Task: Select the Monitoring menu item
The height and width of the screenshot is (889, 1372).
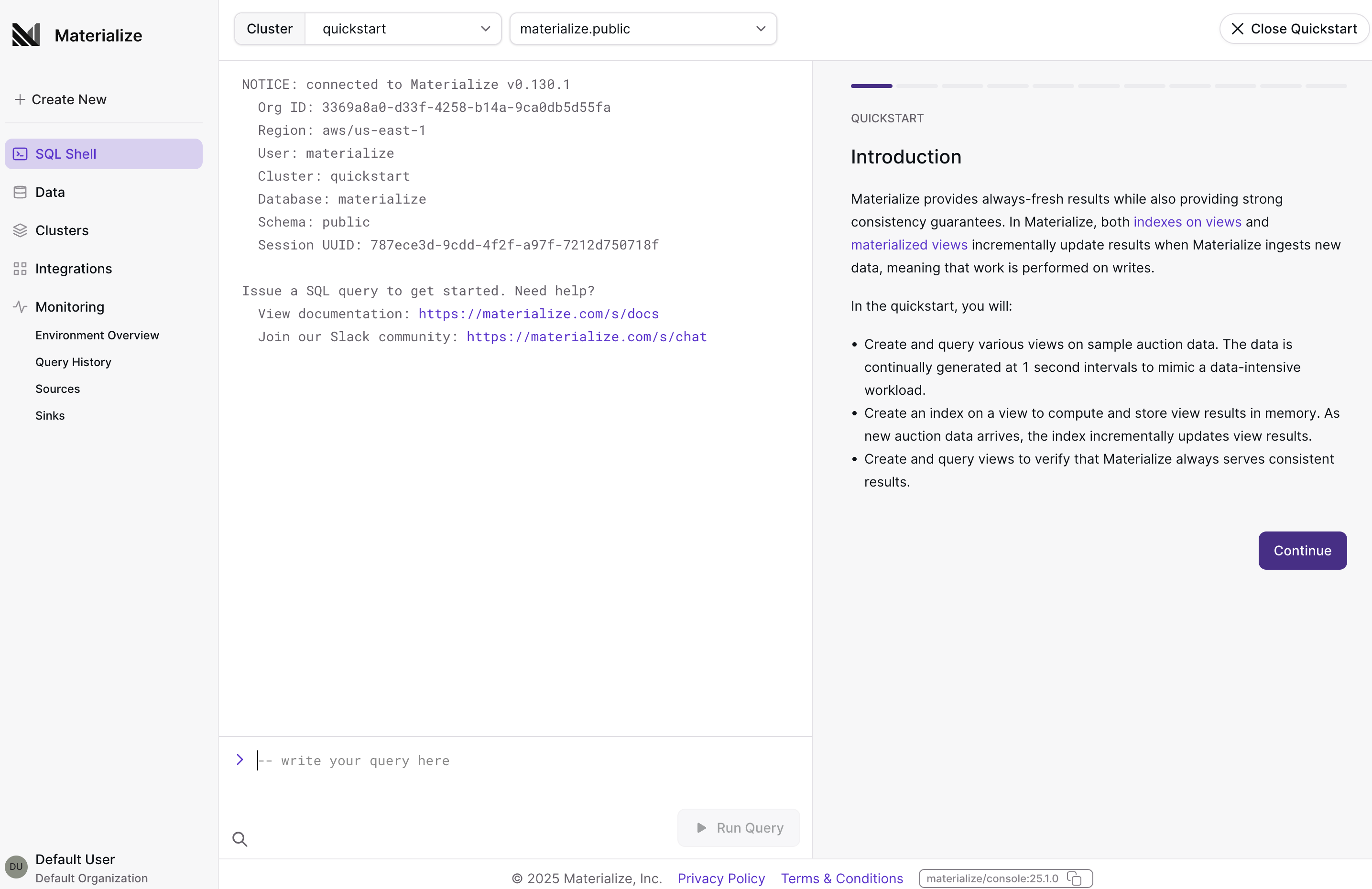Action: coord(104,307)
